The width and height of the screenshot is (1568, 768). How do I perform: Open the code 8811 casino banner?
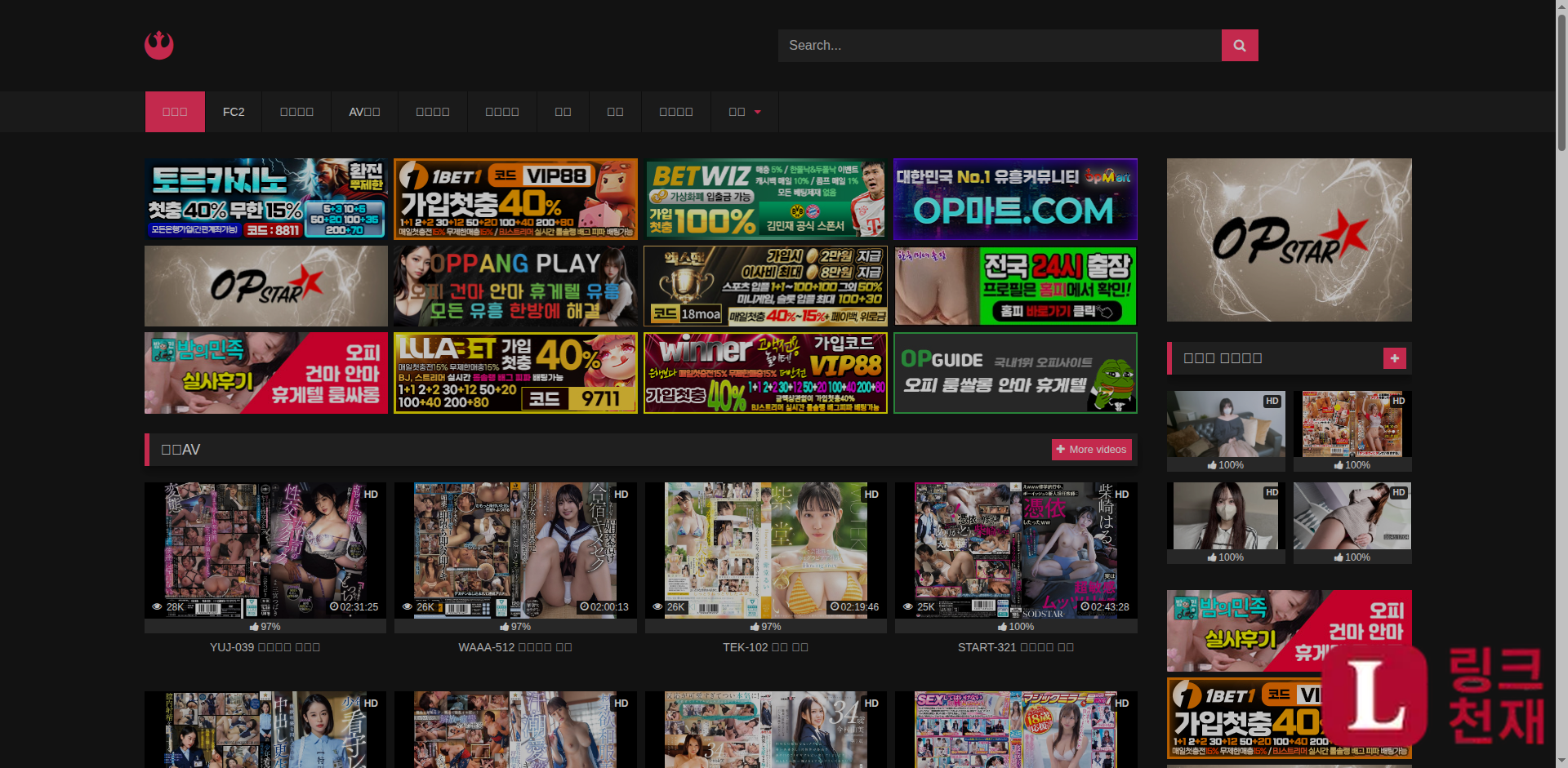[x=266, y=199]
